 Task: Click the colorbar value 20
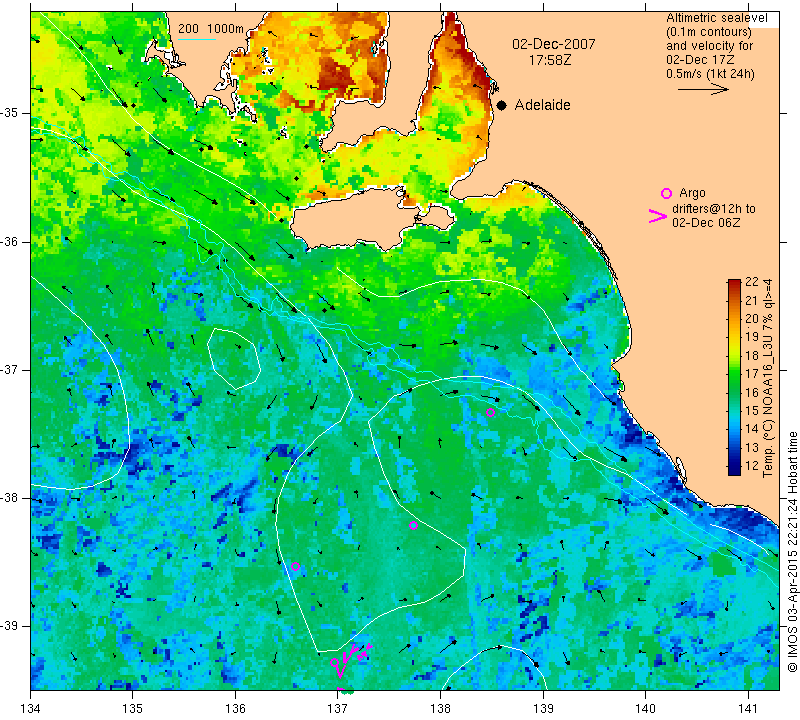752,318
